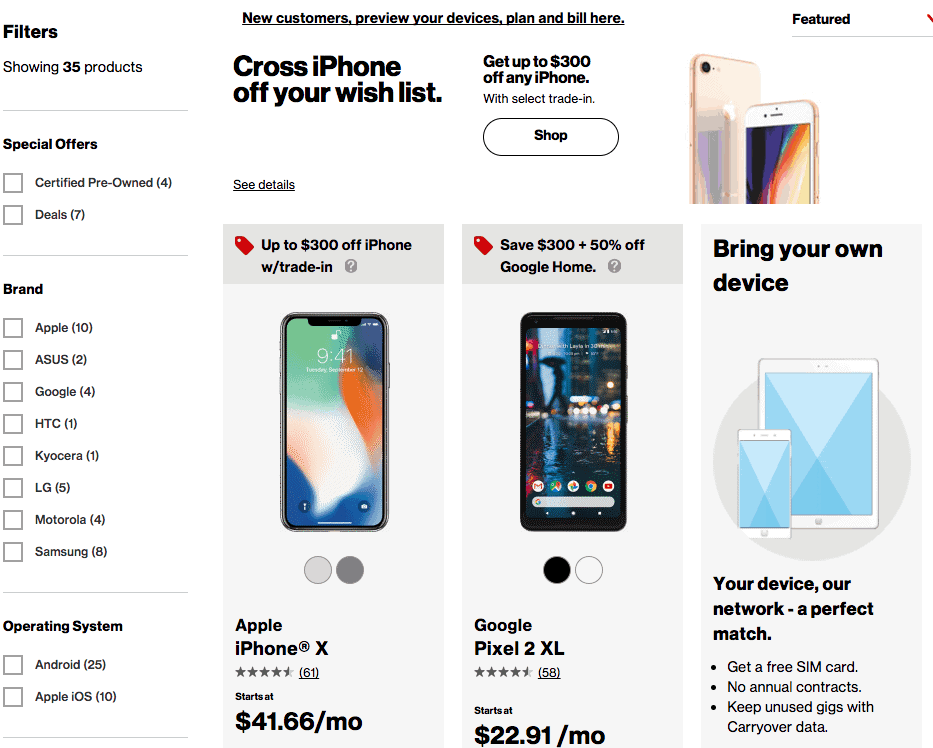Screen dimensions: 933x748
Task: Open help icon for Google Home offer
Action: point(614,267)
